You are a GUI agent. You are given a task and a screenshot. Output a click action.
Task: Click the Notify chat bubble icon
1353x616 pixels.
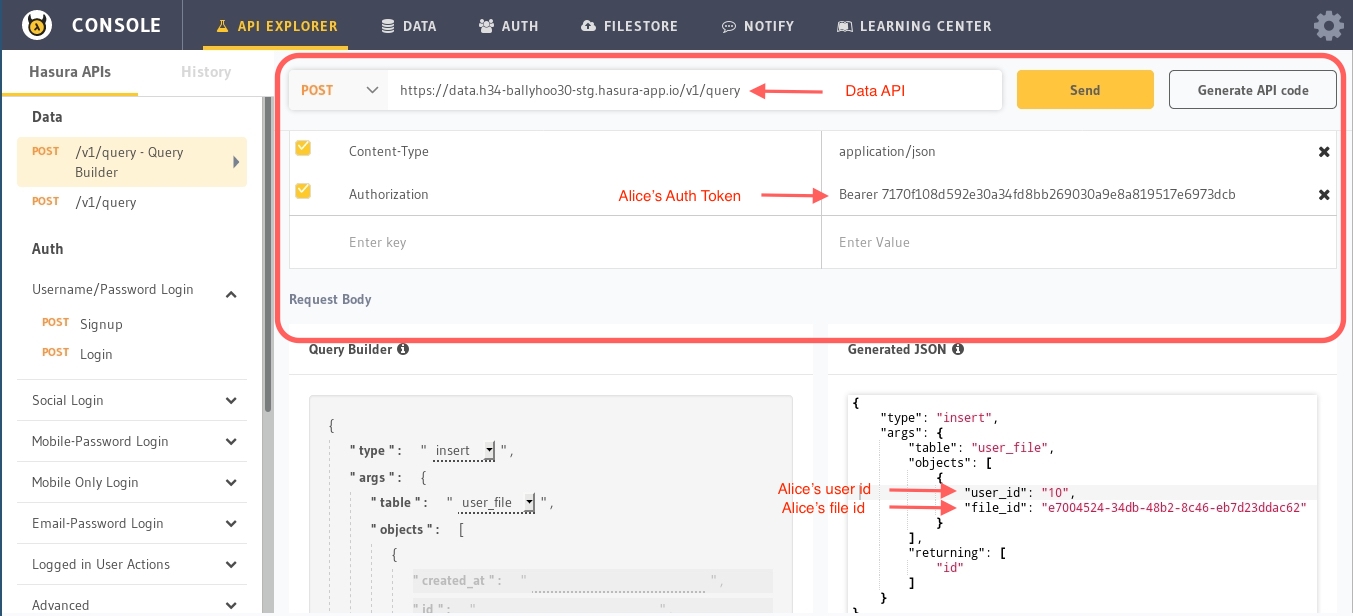pyautogui.click(x=729, y=26)
